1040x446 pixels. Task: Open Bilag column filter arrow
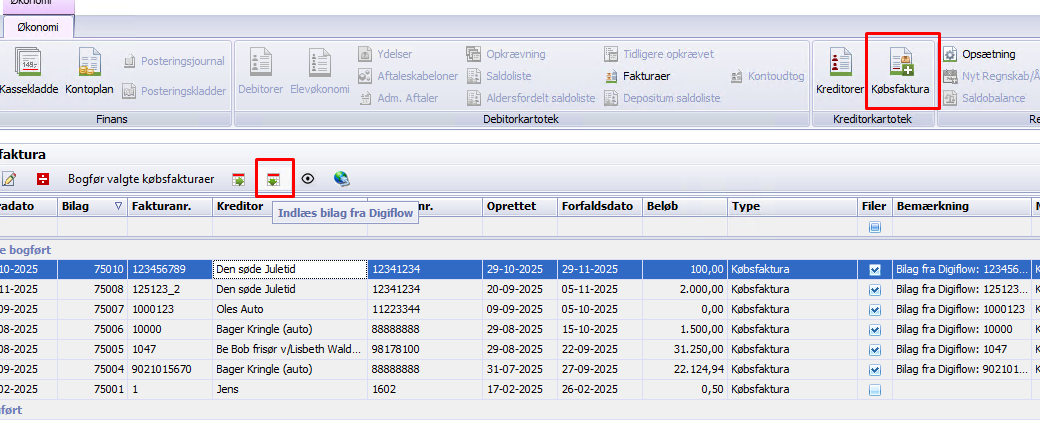pos(118,206)
